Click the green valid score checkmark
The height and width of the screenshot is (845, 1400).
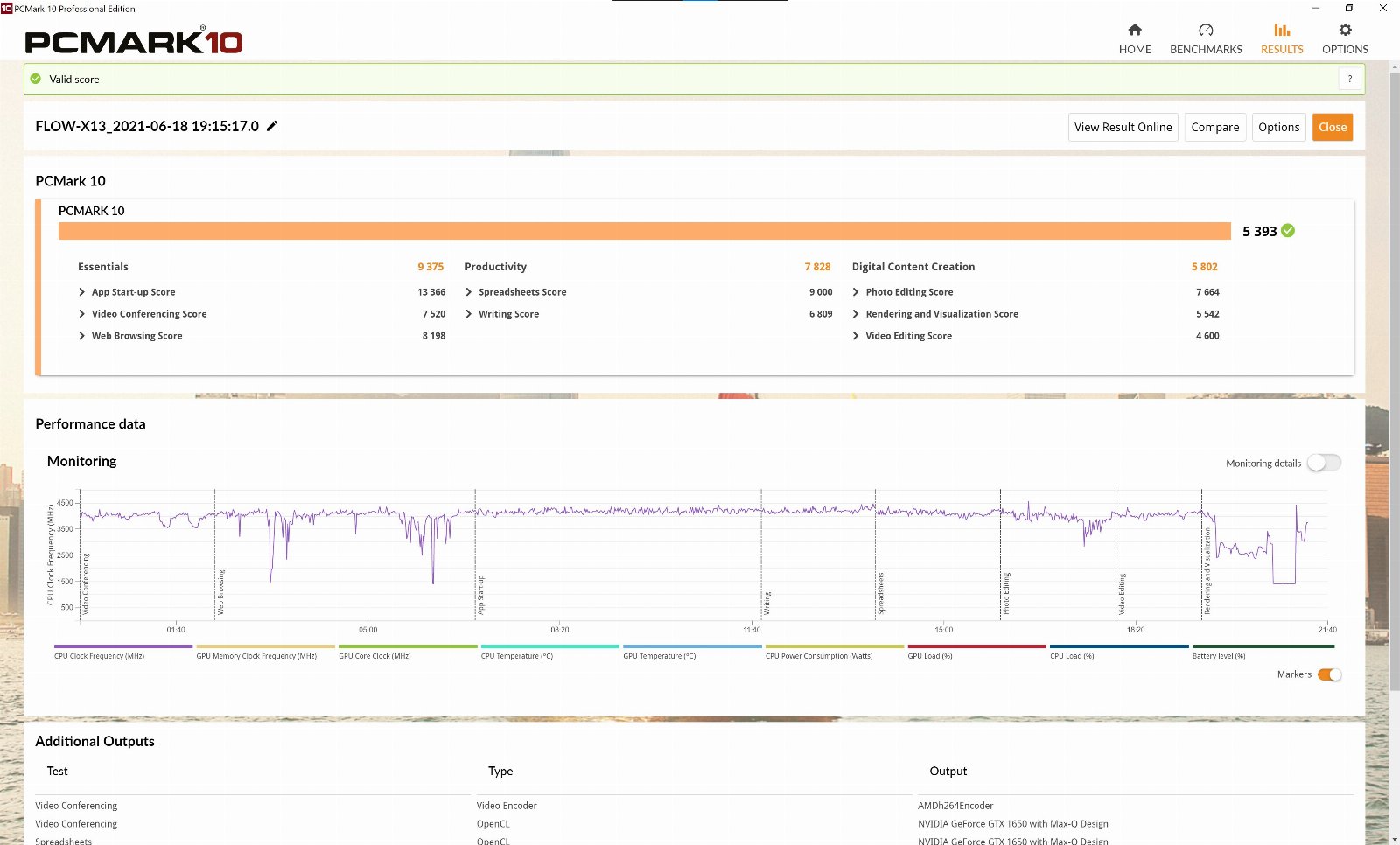36,79
